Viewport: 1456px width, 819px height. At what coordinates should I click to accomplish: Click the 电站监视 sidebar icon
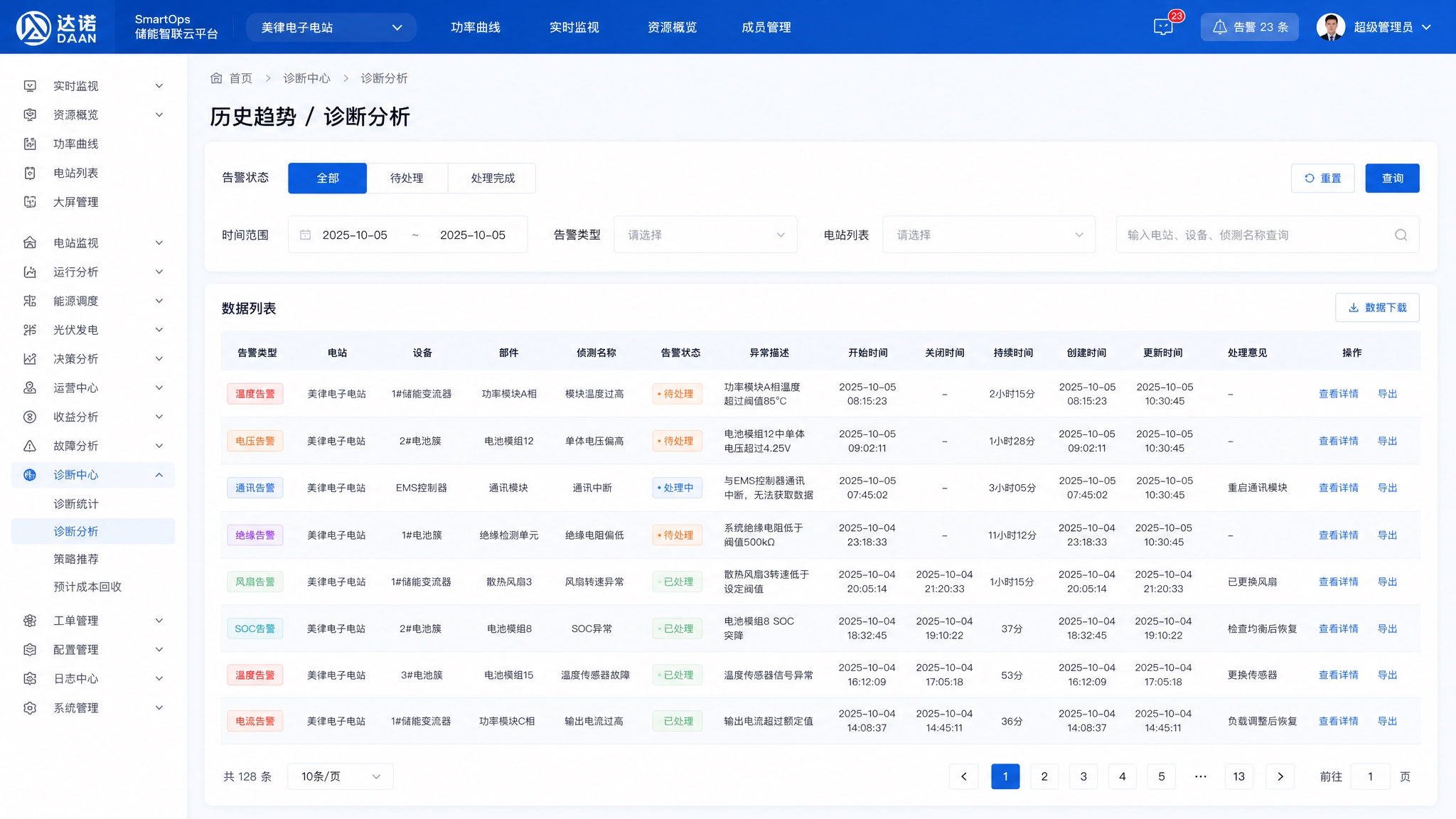[x=30, y=243]
